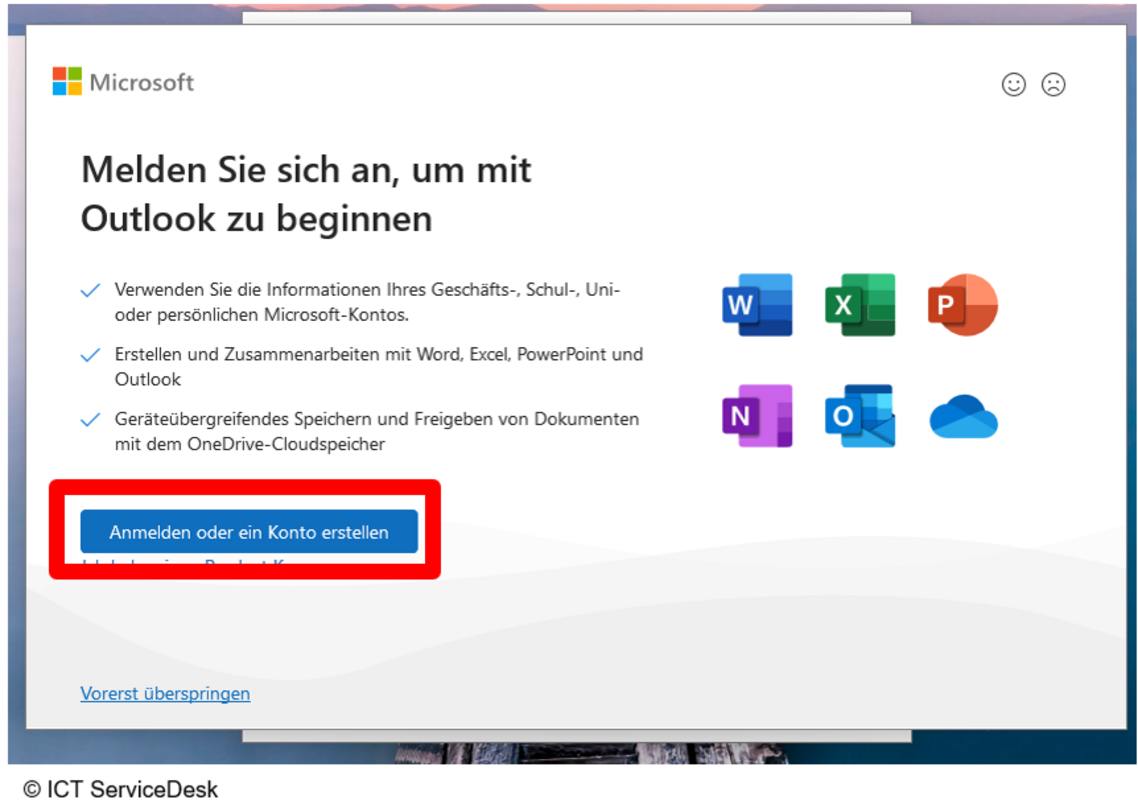Image resolution: width=1138 pixels, height=800 pixels.
Task: Click the Microsoft logo
Action: 123,82
